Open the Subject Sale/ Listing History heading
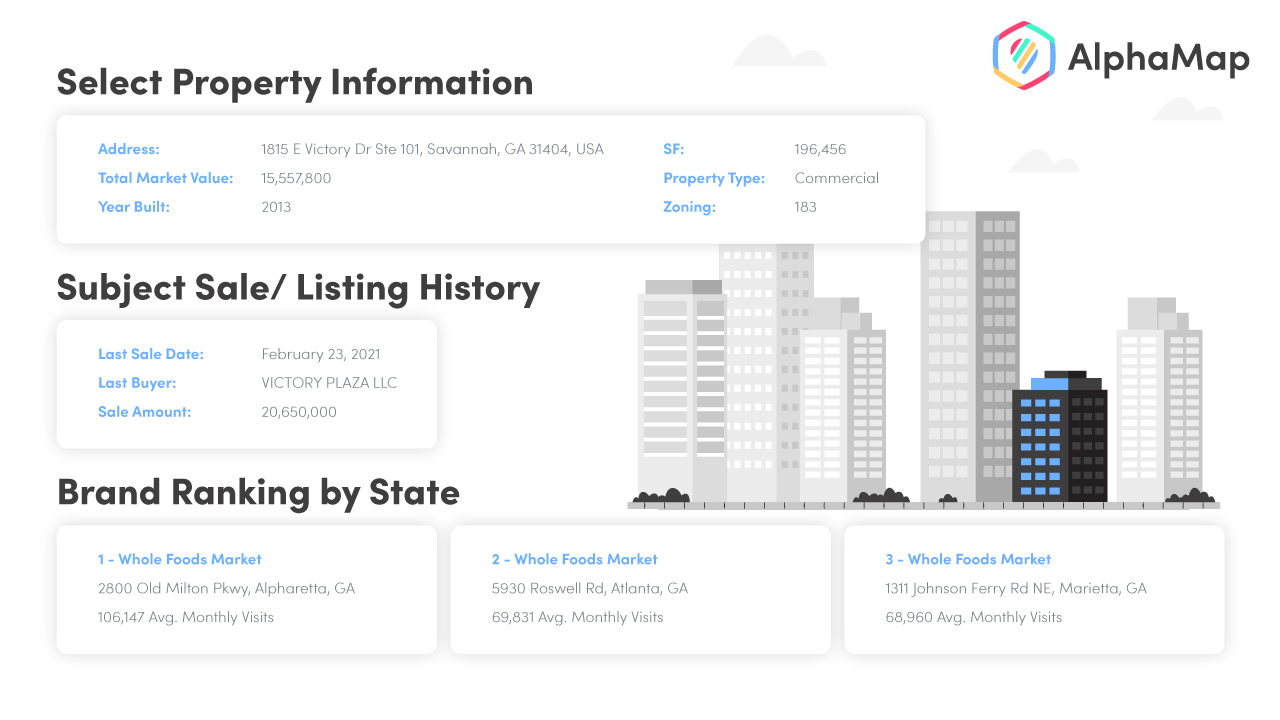The width and height of the screenshot is (1280, 720). tap(298, 287)
